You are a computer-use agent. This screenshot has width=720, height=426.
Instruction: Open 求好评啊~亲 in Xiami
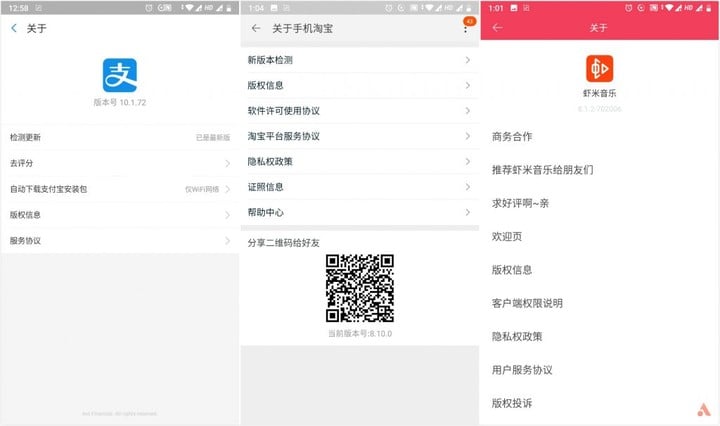tap(520, 203)
